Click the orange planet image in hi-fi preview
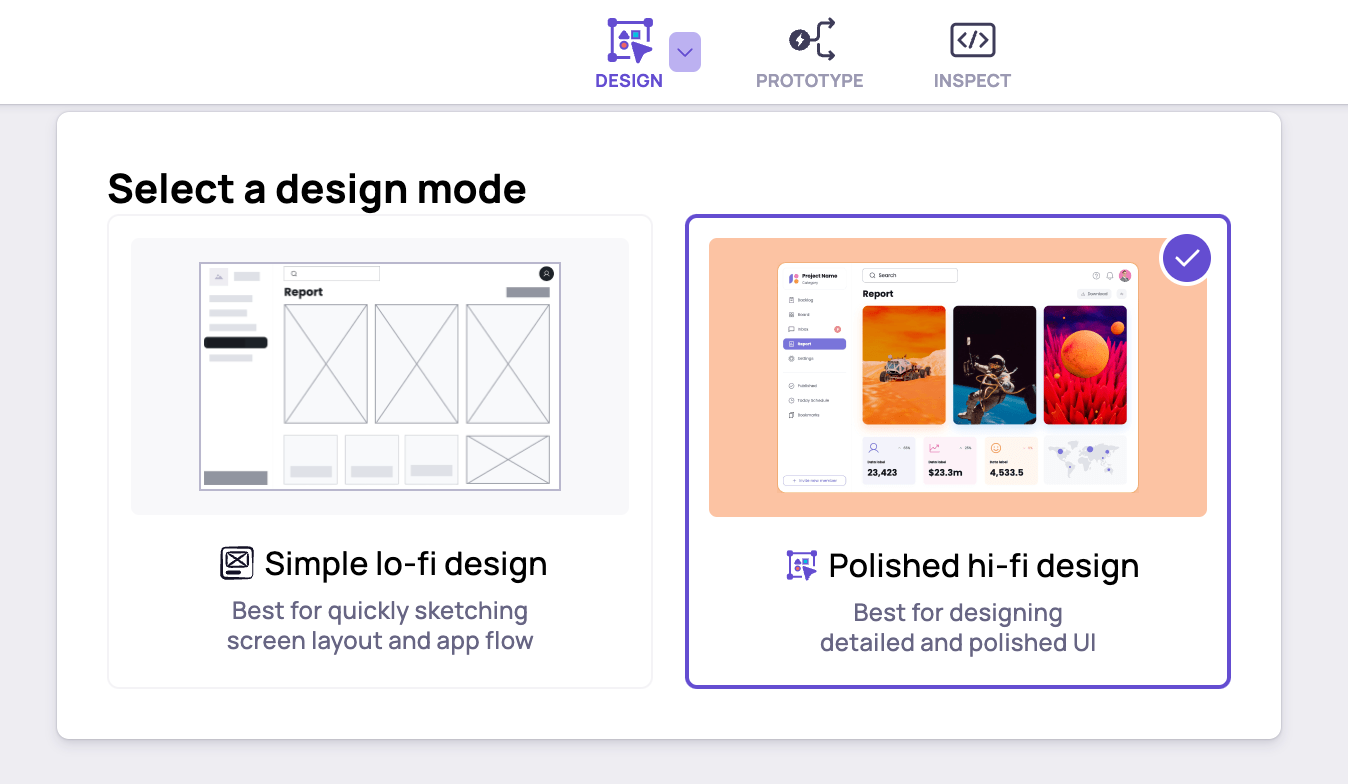 tap(1085, 365)
